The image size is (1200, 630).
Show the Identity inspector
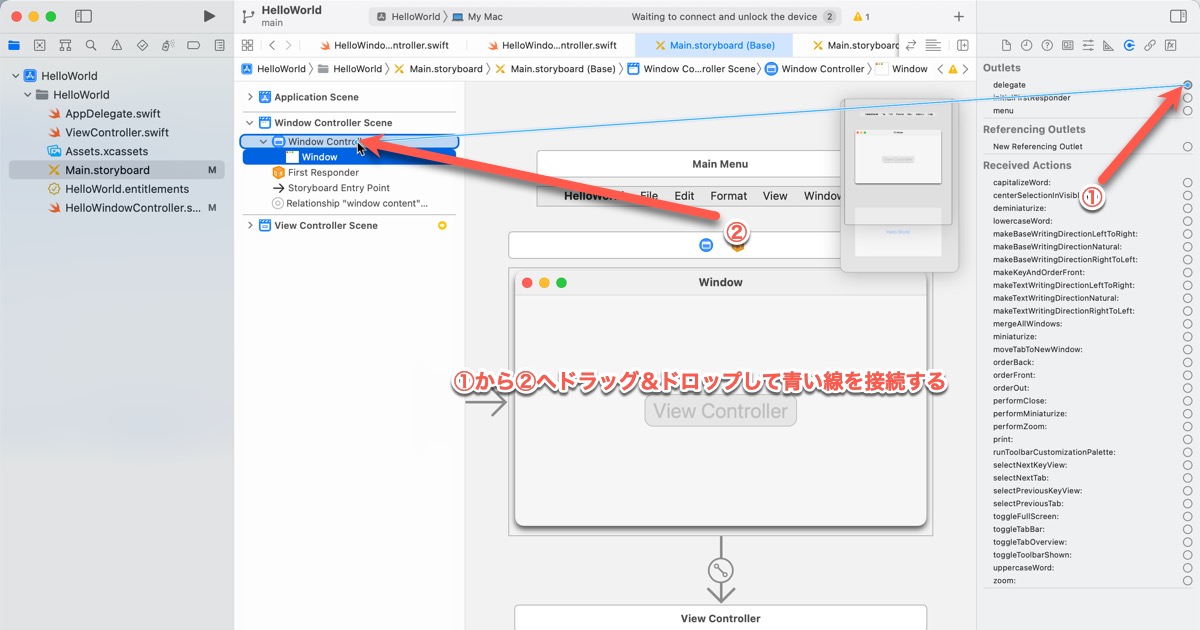click(x=1068, y=45)
